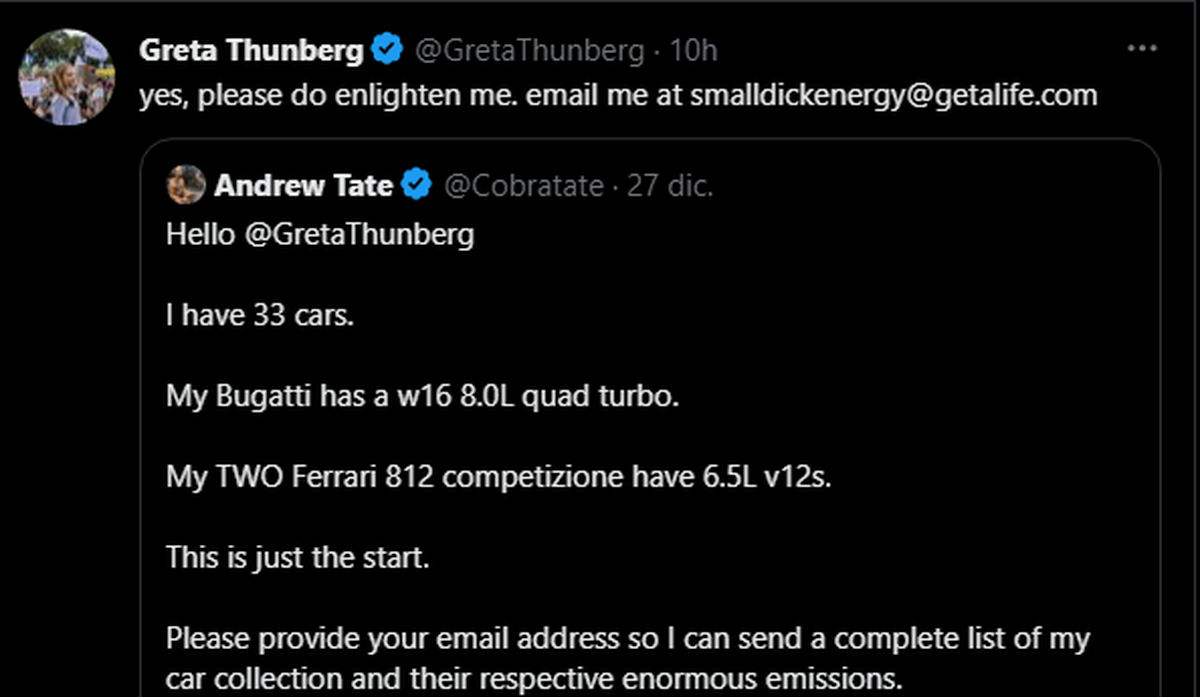The height and width of the screenshot is (697, 1200).
Task: Click the "Please provide your email address" line
Action: coord(627,637)
